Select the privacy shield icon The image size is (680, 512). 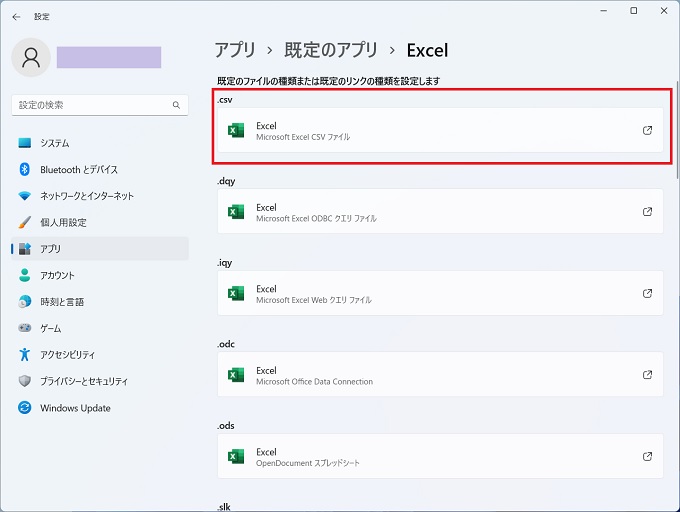coord(25,381)
